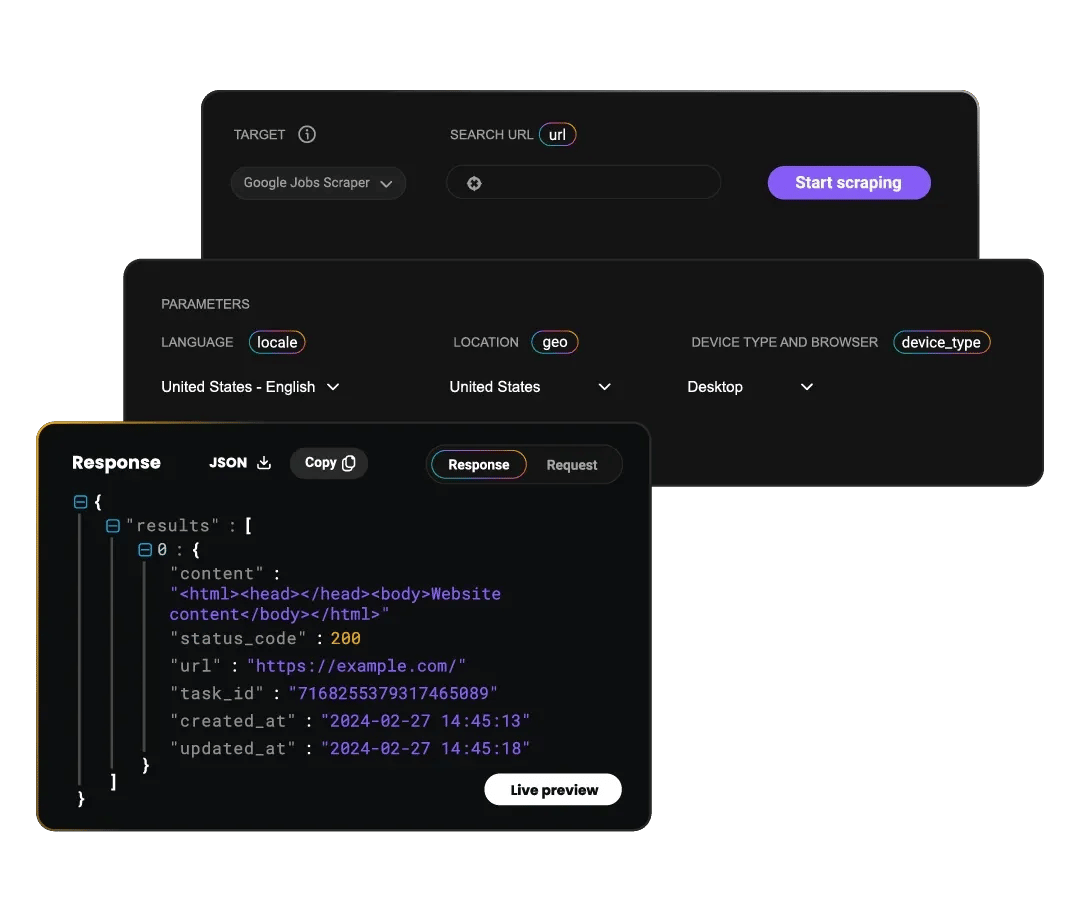Click the device_type parameter tag
Image resolution: width=1081 pixels, height=921 pixels.
coord(941,343)
